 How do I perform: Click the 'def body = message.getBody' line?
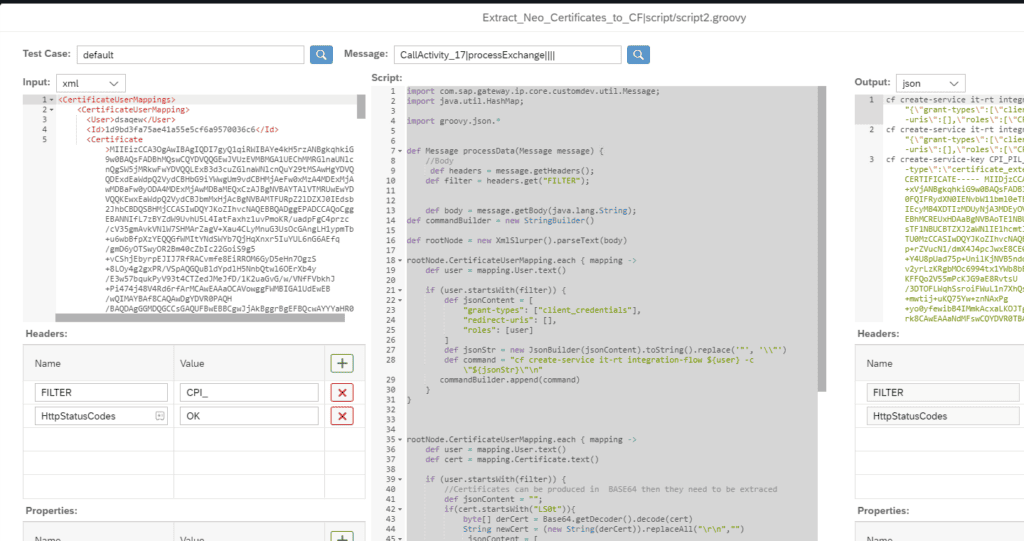pos(530,211)
